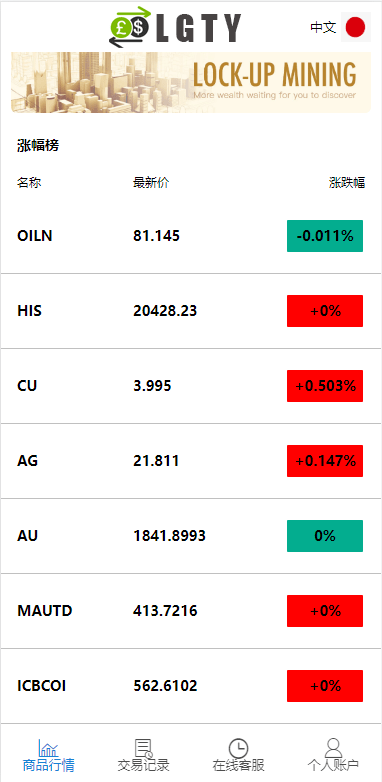Open the AG silver quote
The height and width of the screenshot is (782, 382).
(x=191, y=461)
